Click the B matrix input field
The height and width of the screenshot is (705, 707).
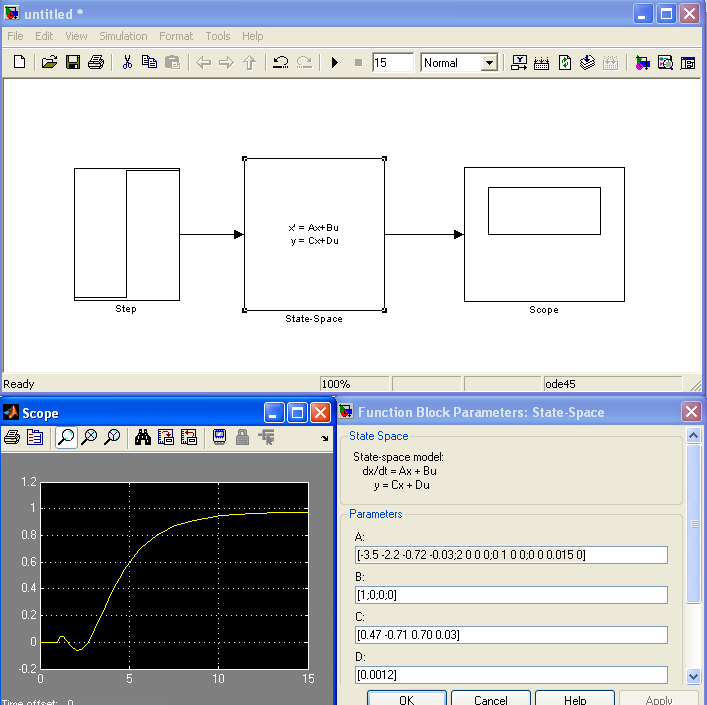pyautogui.click(x=511, y=595)
